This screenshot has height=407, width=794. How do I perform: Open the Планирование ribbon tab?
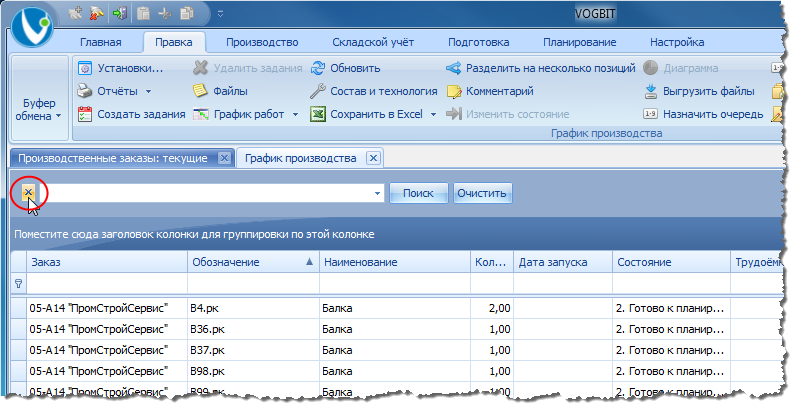click(580, 43)
